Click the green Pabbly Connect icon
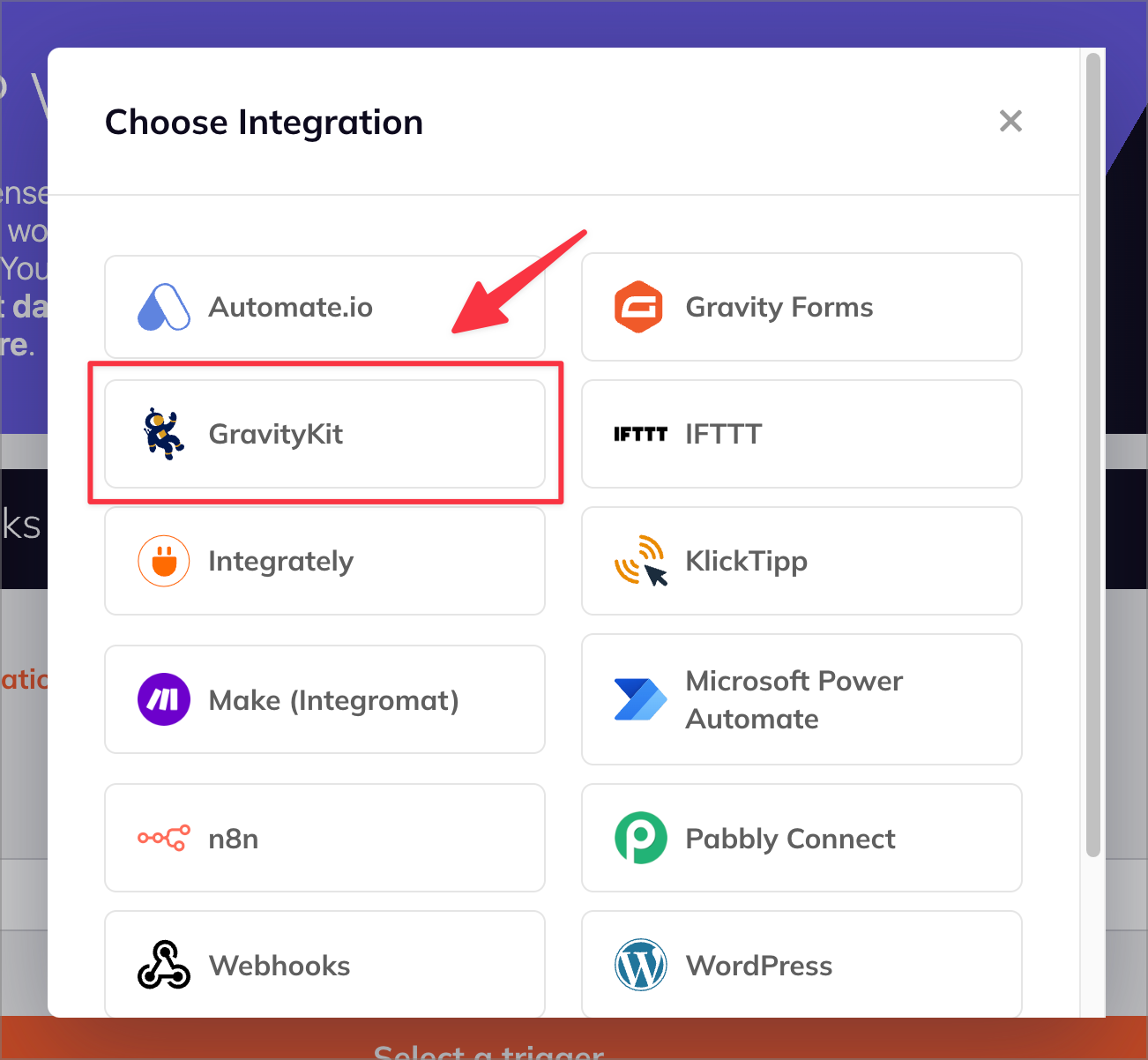 click(641, 838)
